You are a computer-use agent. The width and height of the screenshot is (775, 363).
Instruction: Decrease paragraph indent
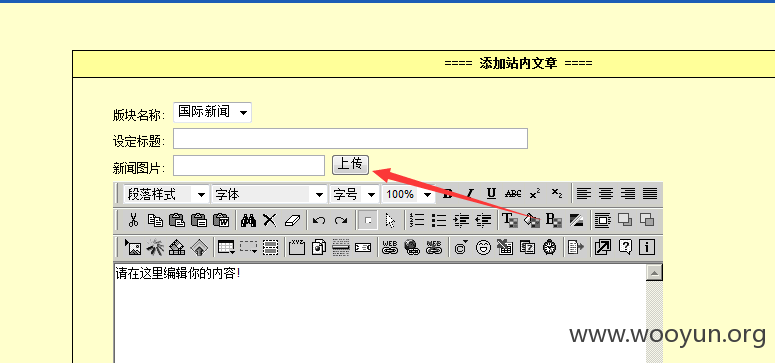[483, 220]
